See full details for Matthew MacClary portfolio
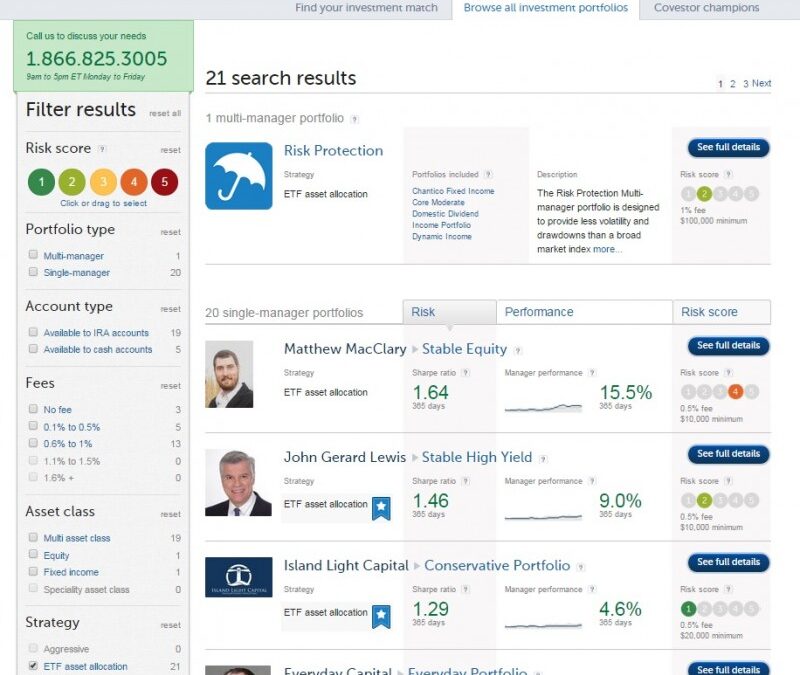This screenshot has width=800, height=675. [x=728, y=346]
